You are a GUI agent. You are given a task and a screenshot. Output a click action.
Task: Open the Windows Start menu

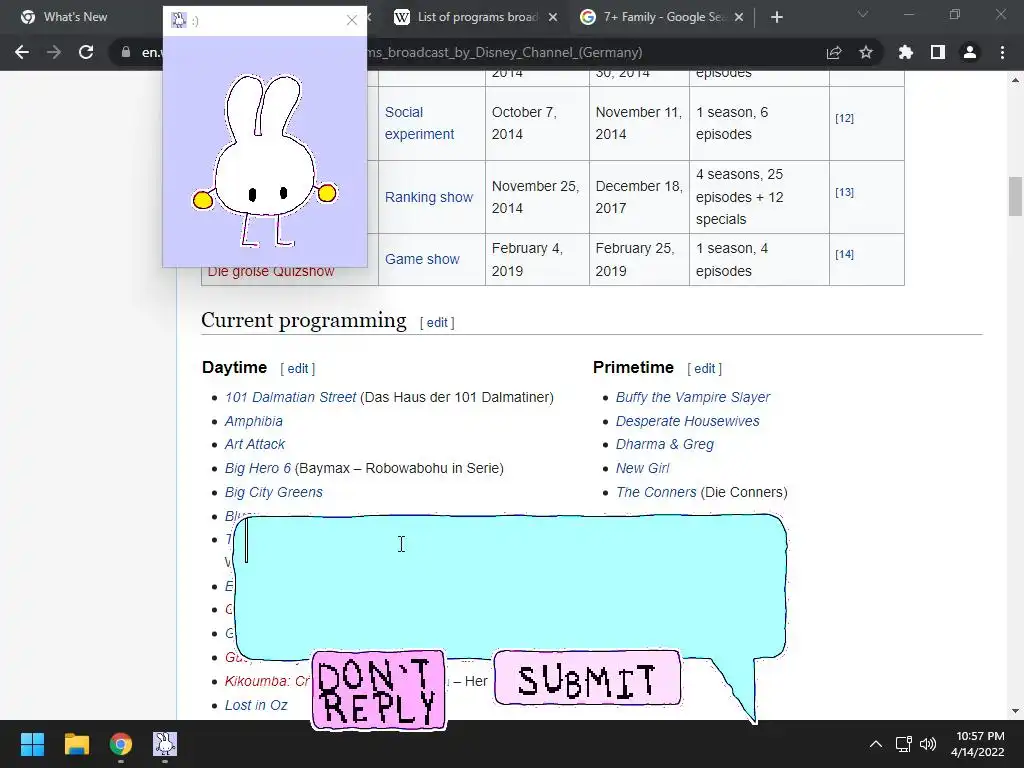point(32,744)
